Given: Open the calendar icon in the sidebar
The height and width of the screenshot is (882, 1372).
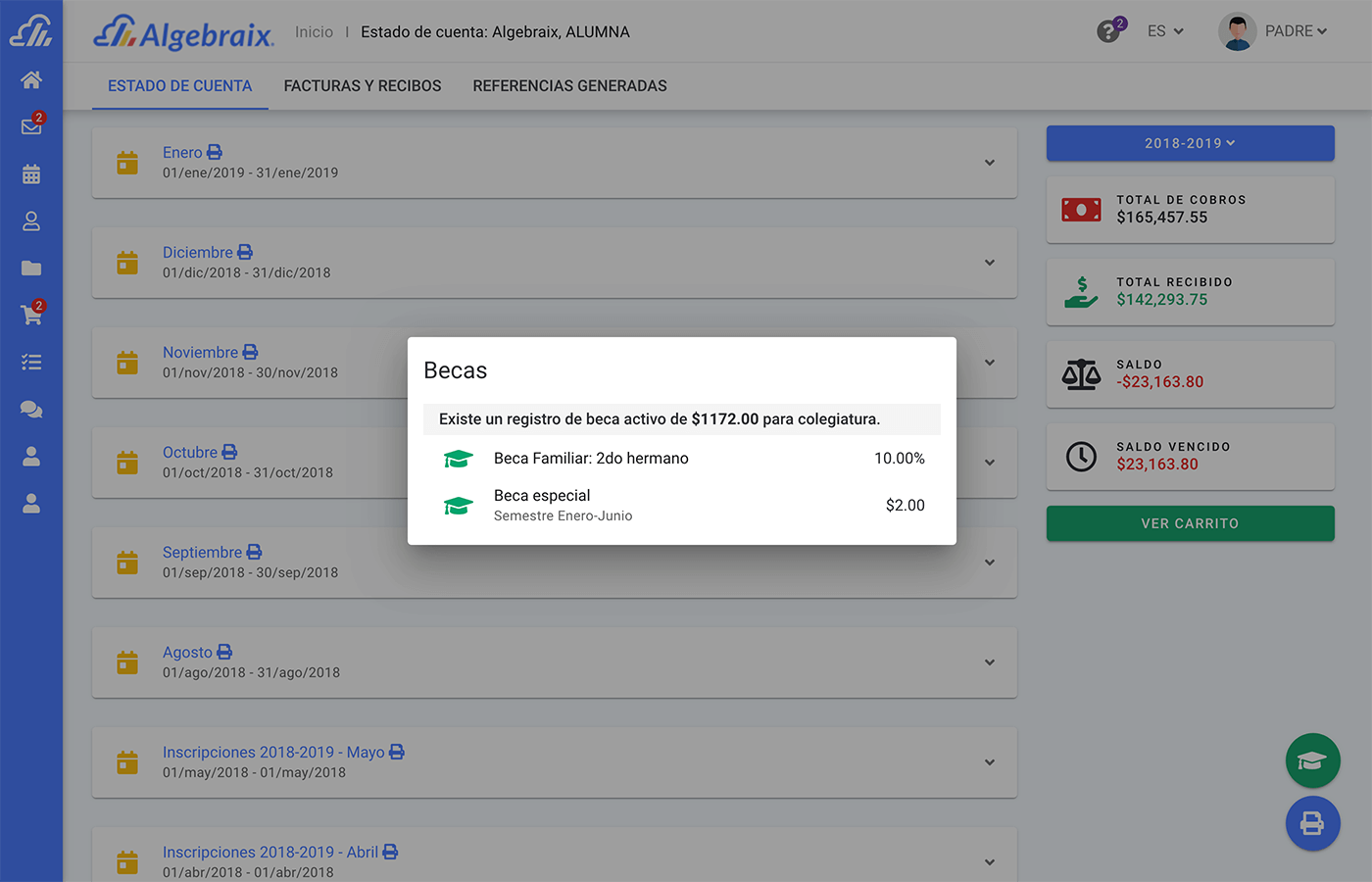Looking at the screenshot, I should tap(31, 174).
